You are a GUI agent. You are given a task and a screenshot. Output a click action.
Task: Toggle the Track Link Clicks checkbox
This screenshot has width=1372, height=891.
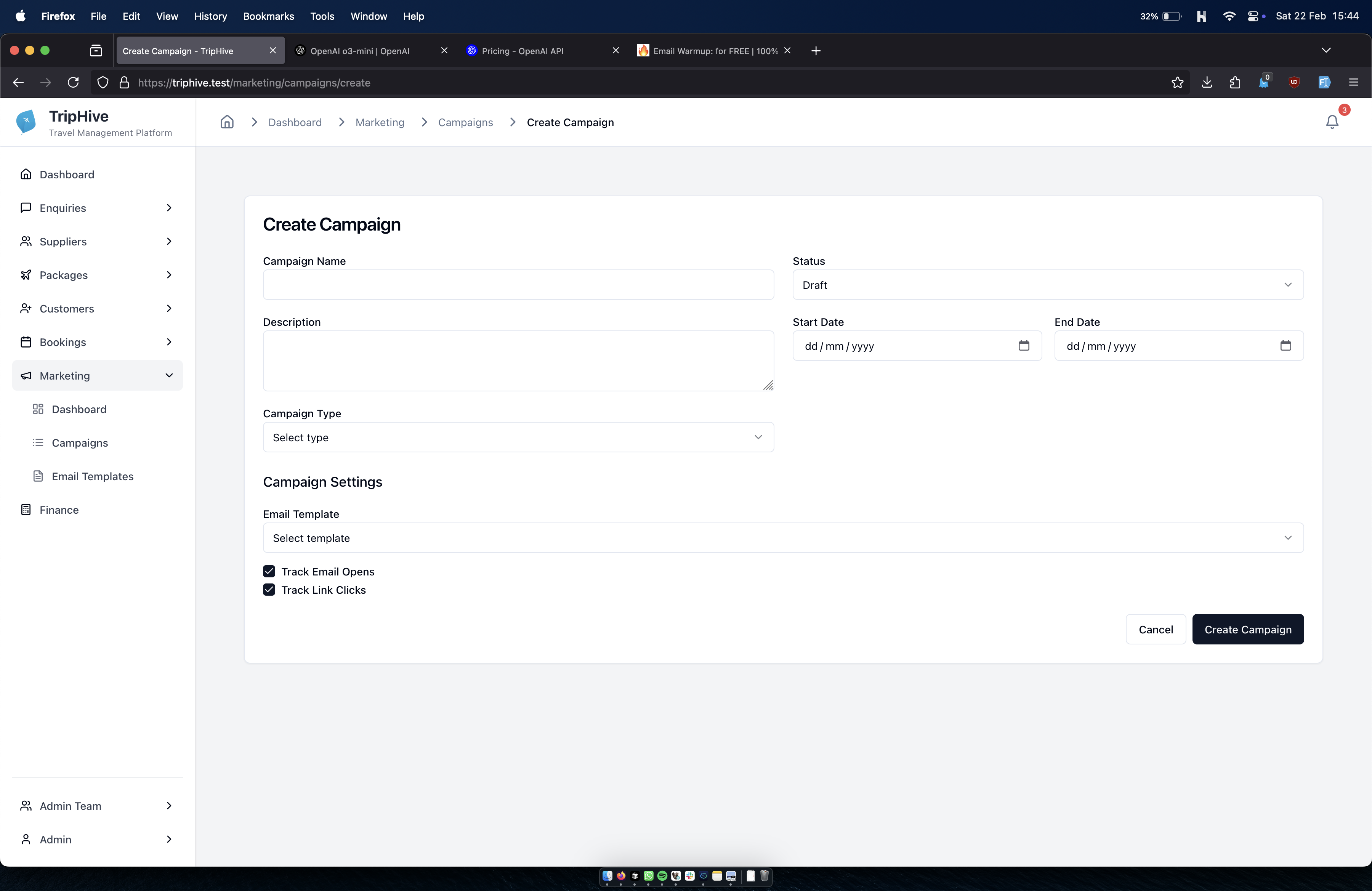pos(269,590)
